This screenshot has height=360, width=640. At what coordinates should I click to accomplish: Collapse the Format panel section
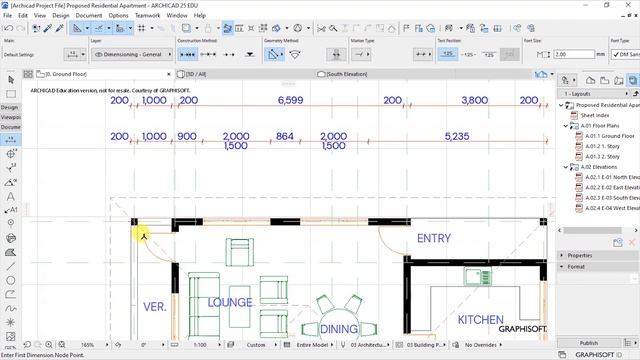pos(562,267)
